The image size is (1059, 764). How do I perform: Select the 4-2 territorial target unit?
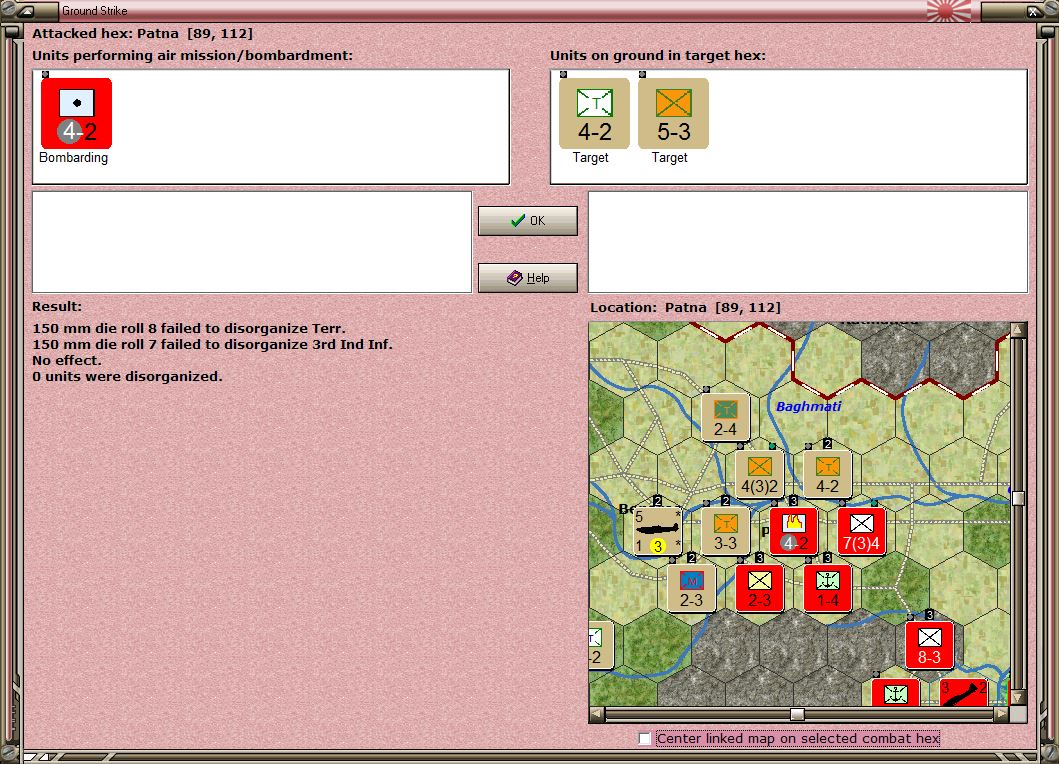[x=594, y=113]
